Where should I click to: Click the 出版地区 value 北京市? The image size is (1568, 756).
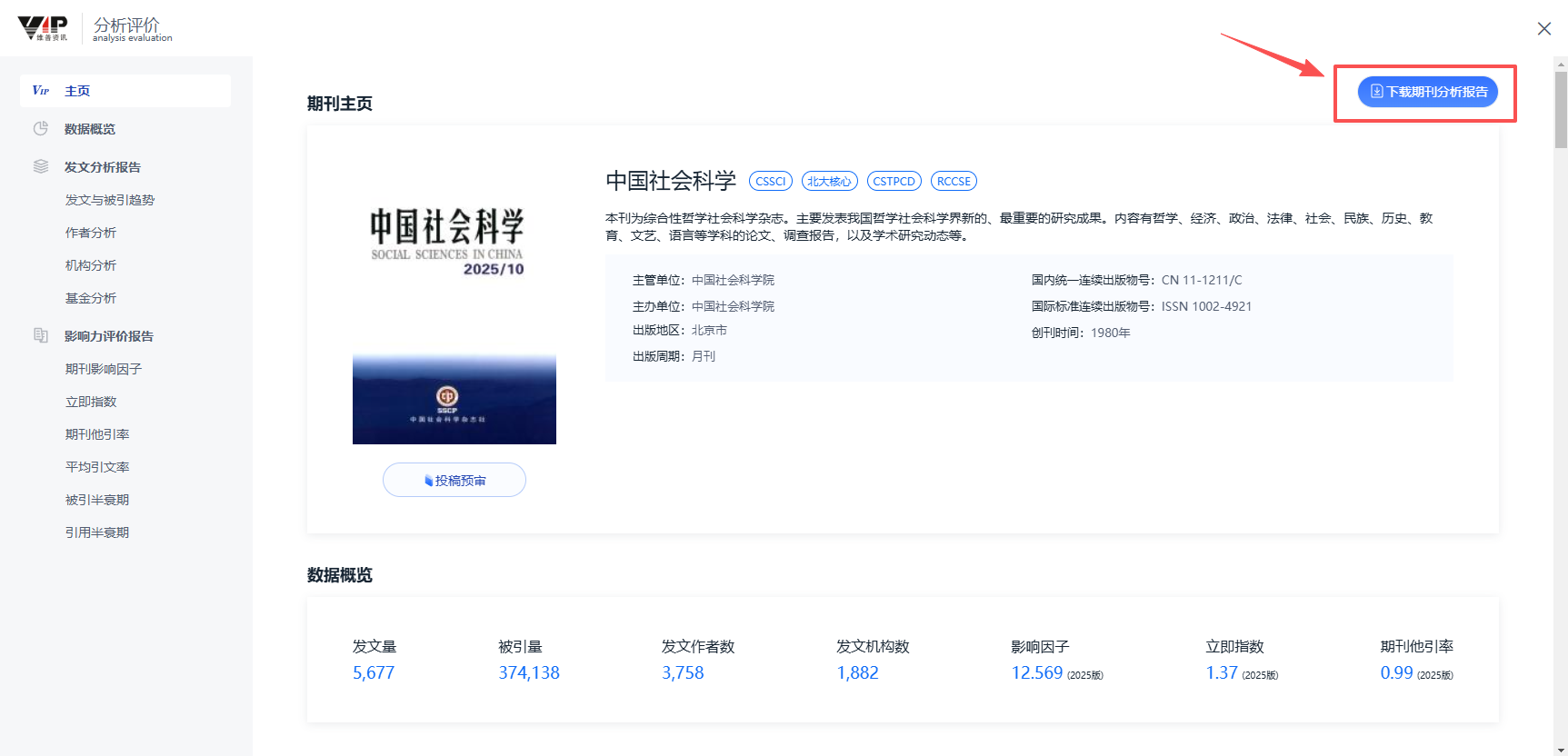coord(709,330)
